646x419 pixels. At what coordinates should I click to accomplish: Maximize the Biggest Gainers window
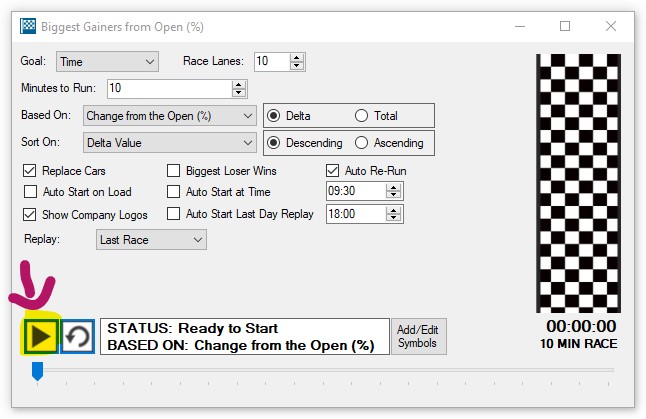pos(565,26)
